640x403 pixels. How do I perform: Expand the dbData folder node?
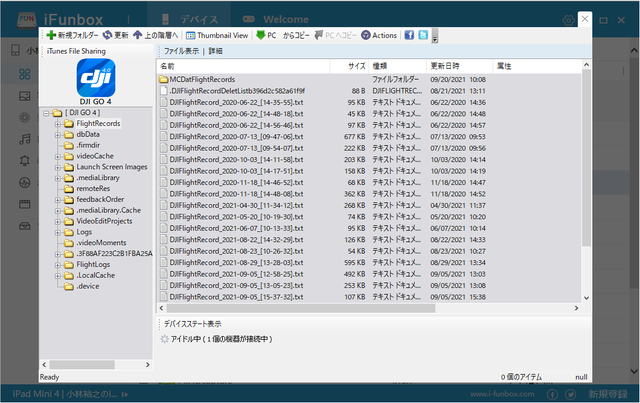pyautogui.click(x=58, y=135)
